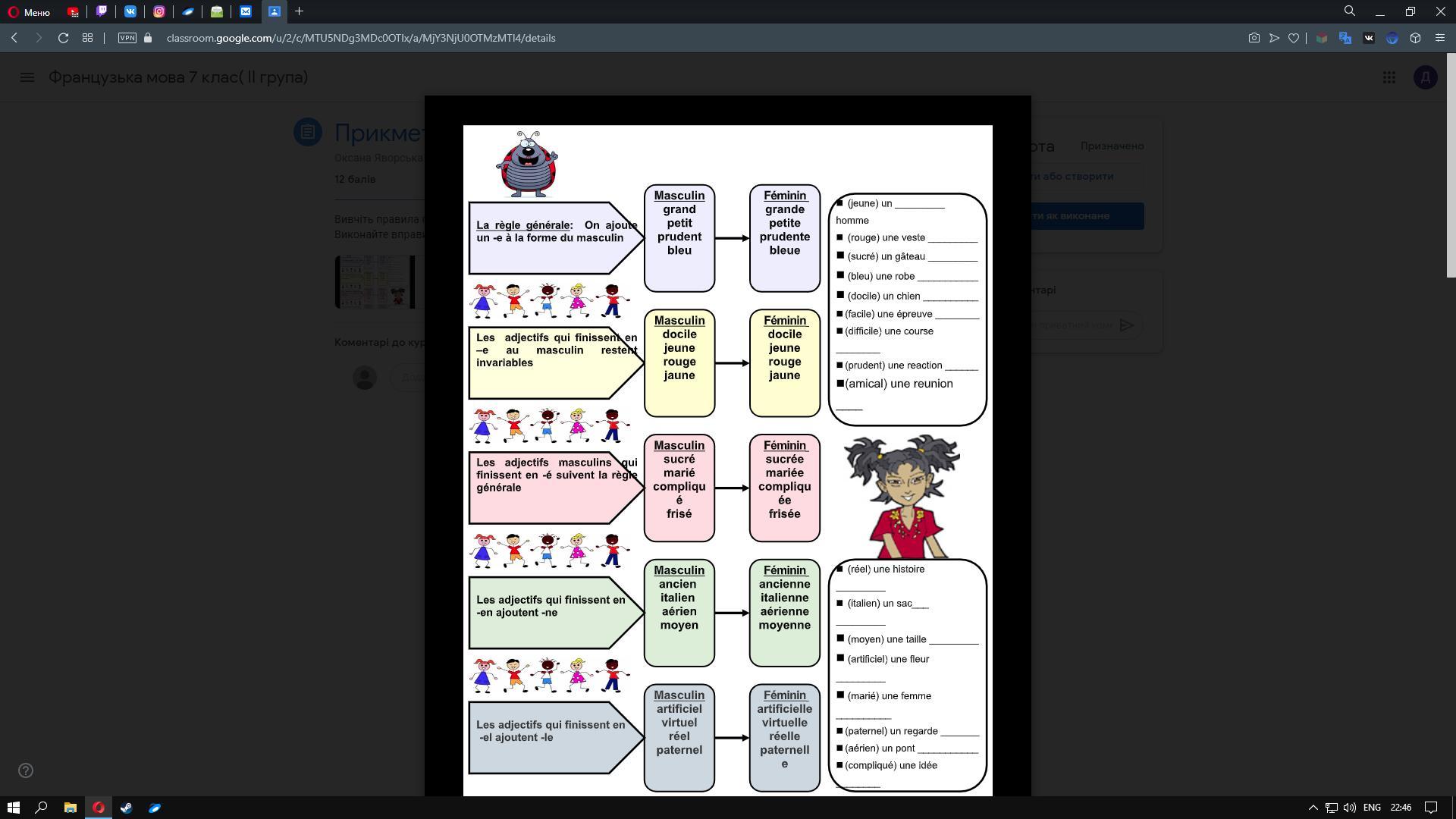Click the page vertical scrollbar
This screenshot has height=819, width=1456.
(1451, 167)
